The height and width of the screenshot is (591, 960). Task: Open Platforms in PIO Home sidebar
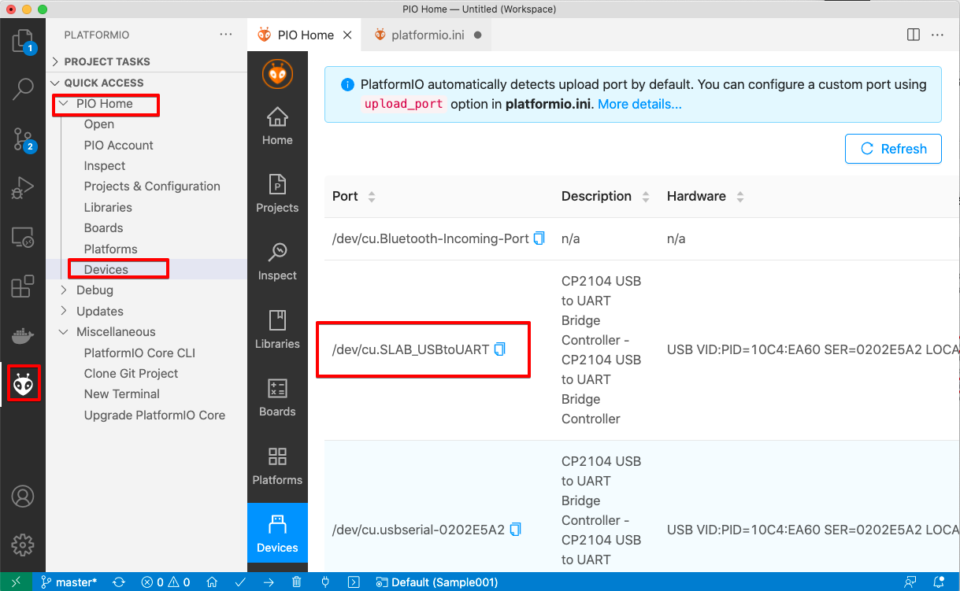(277, 466)
